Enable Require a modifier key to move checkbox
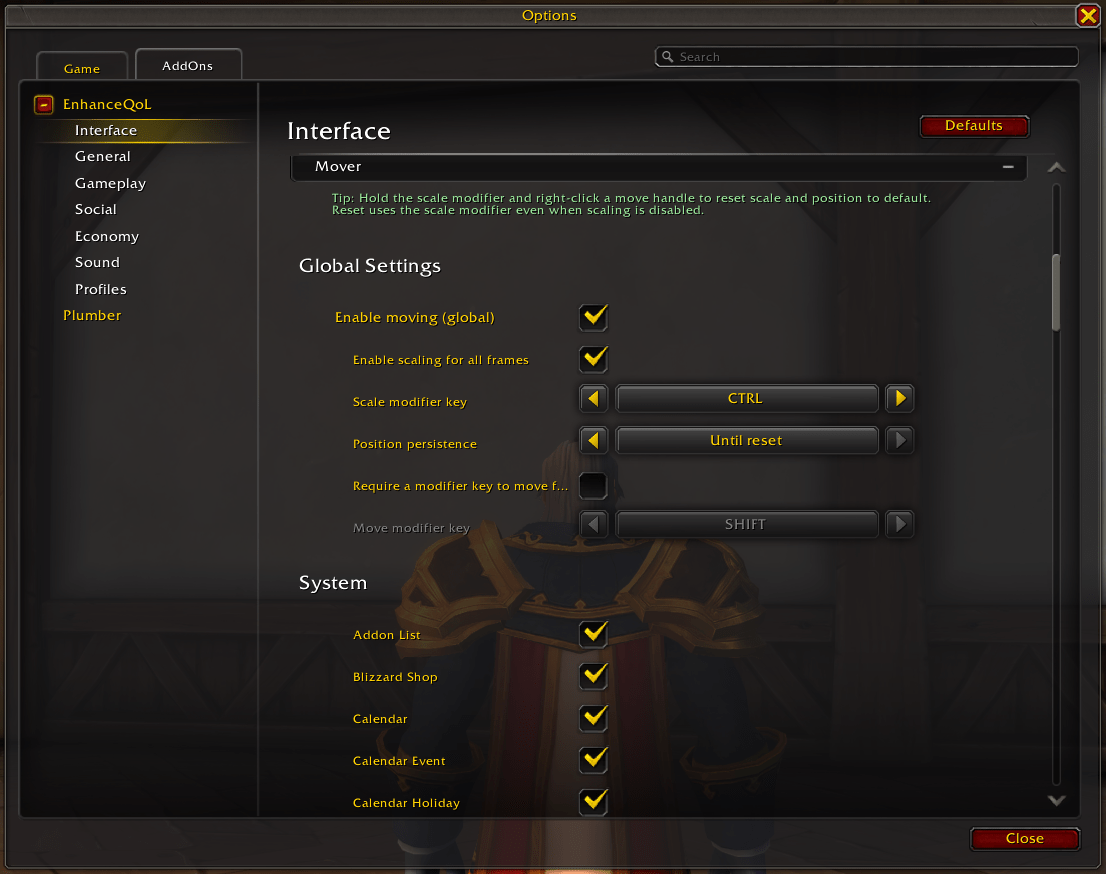 coord(593,485)
